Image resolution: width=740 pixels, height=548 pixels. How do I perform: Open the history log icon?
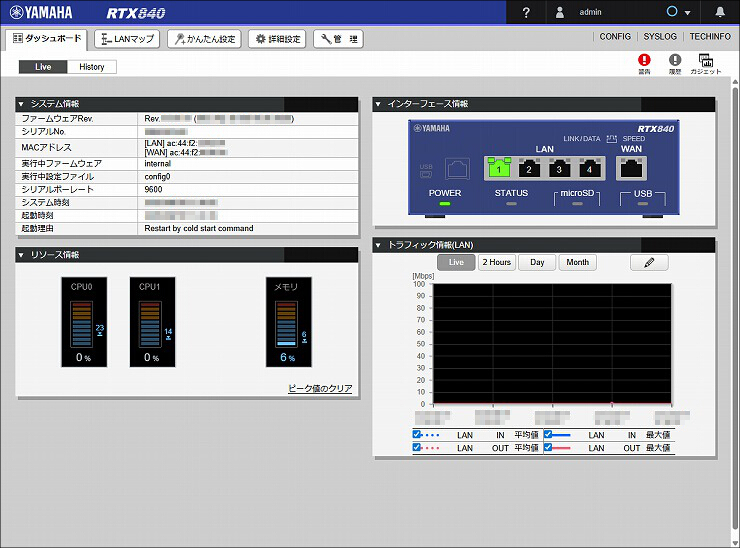coord(674,61)
